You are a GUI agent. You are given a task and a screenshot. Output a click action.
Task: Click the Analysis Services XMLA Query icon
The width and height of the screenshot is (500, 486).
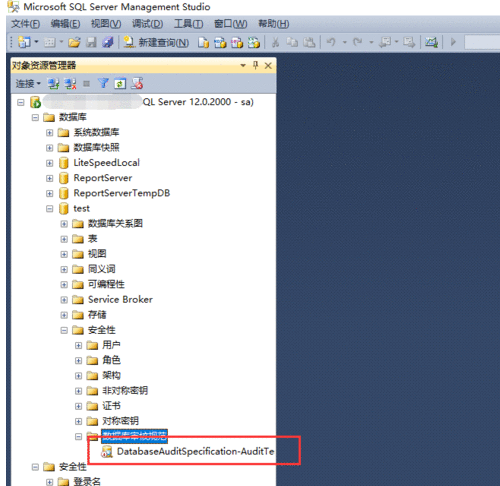(254, 42)
